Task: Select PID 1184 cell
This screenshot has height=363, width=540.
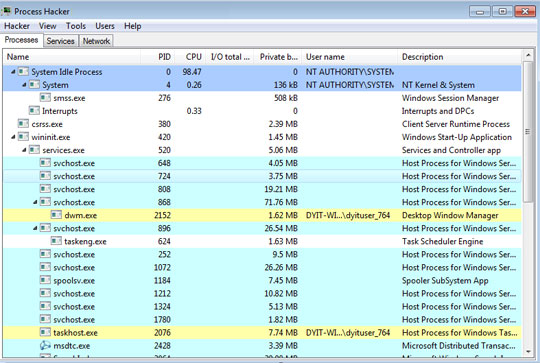Action: 162,280
